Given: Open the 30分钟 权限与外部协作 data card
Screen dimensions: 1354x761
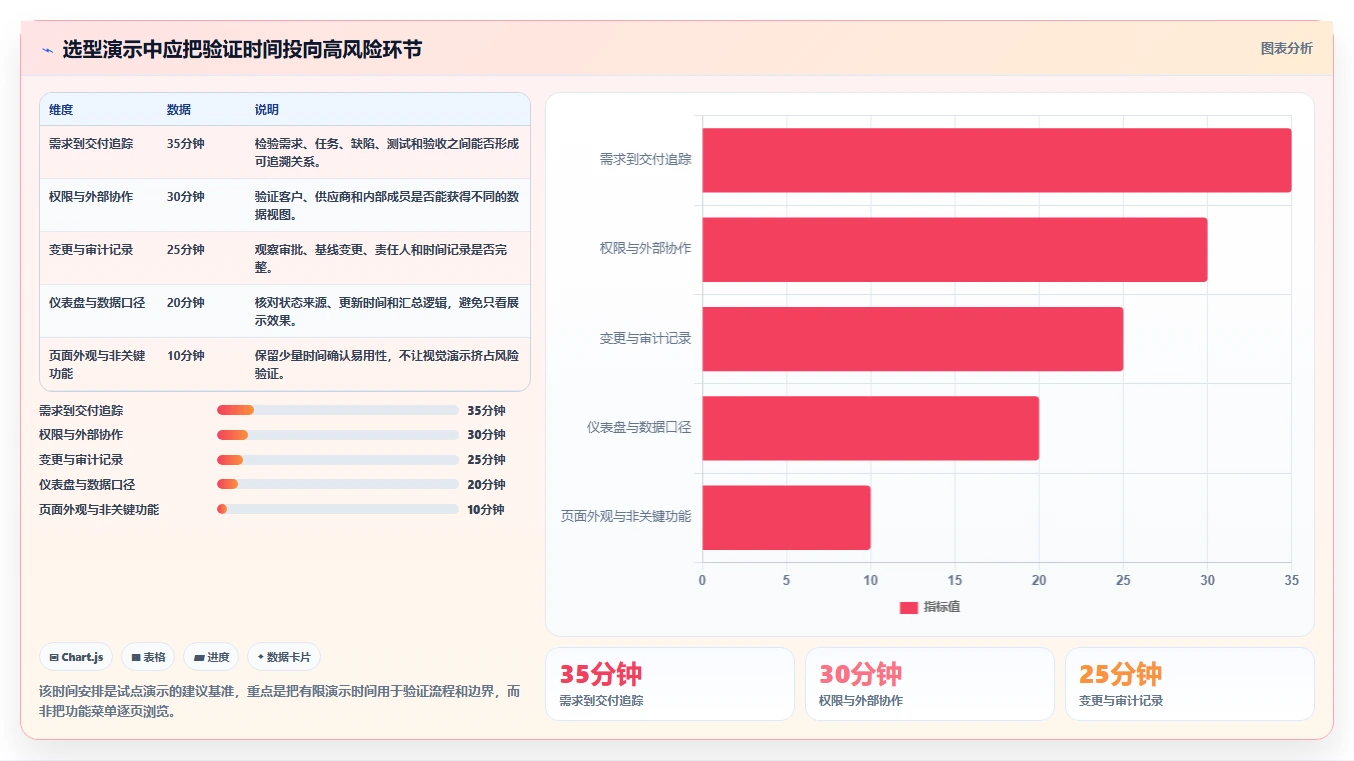Looking at the screenshot, I should [929, 684].
